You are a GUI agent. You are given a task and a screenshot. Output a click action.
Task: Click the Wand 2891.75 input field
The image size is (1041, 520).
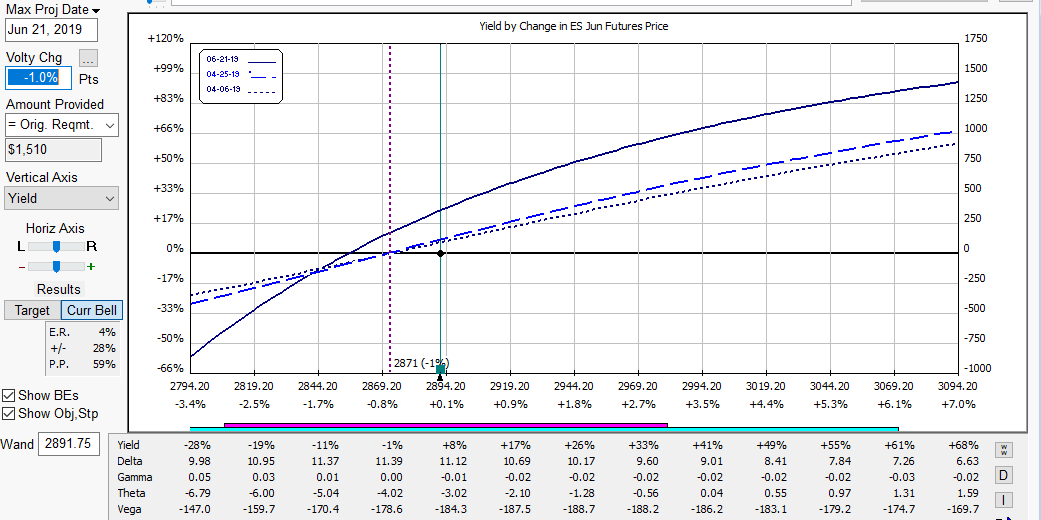tap(70, 444)
